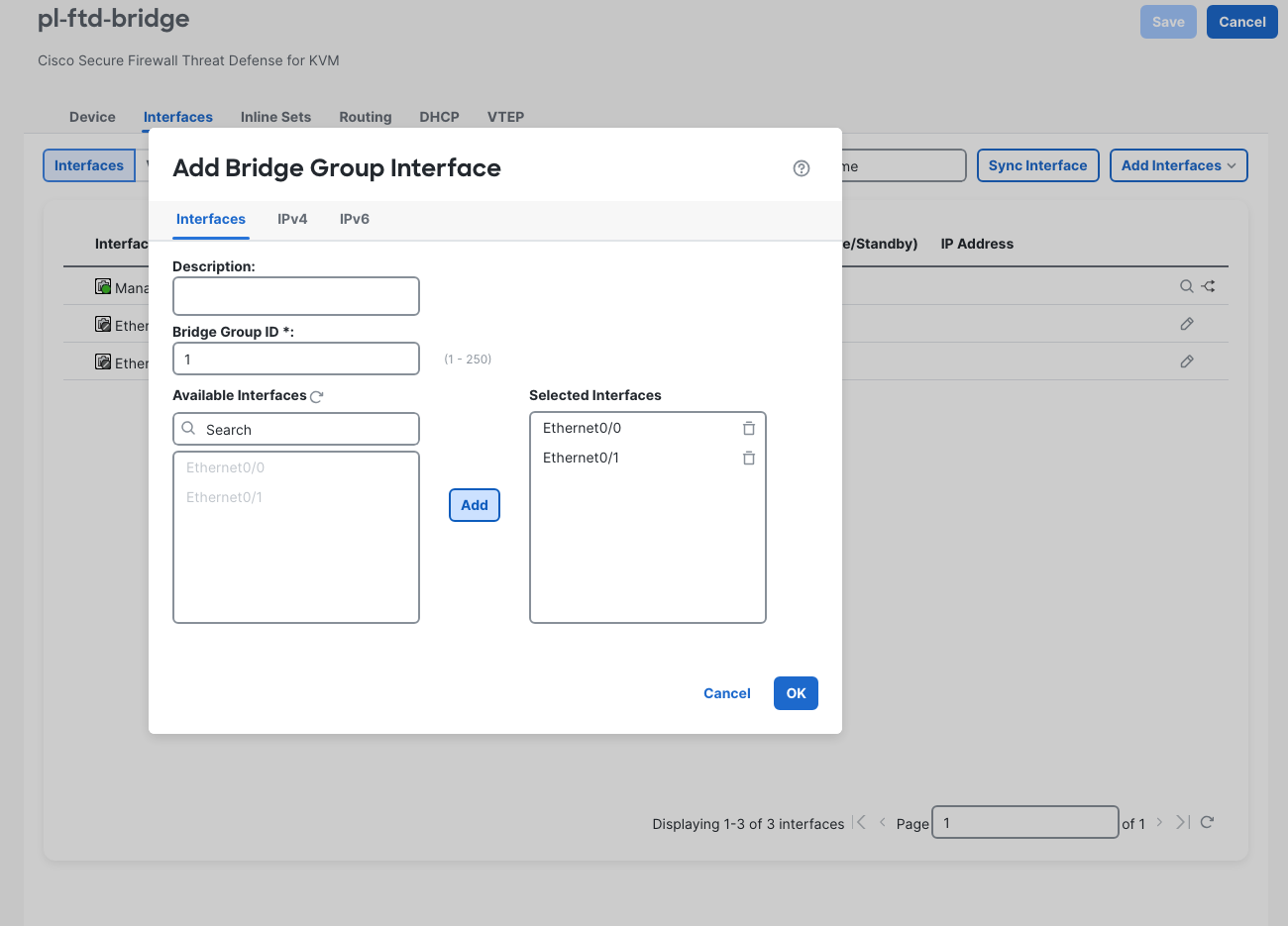Cancel the Add Bridge Group dialog
The height and width of the screenshot is (926, 1288).
[727, 693]
